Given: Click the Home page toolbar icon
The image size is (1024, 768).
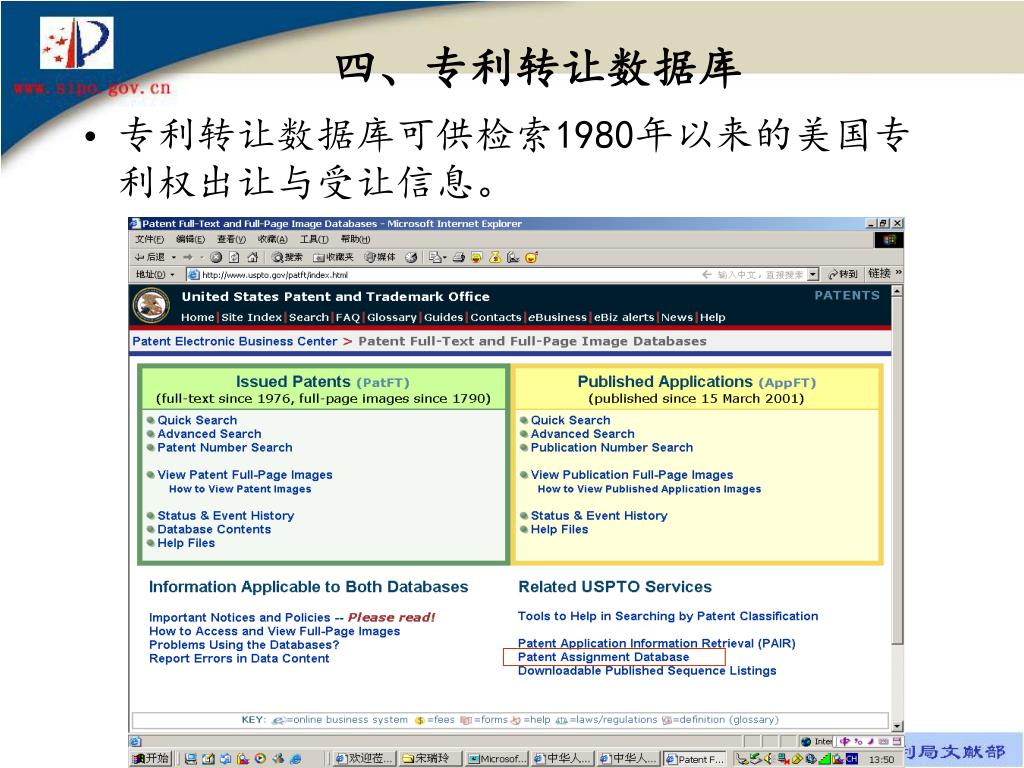Looking at the screenshot, I should pyautogui.click(x=253, y=257).
